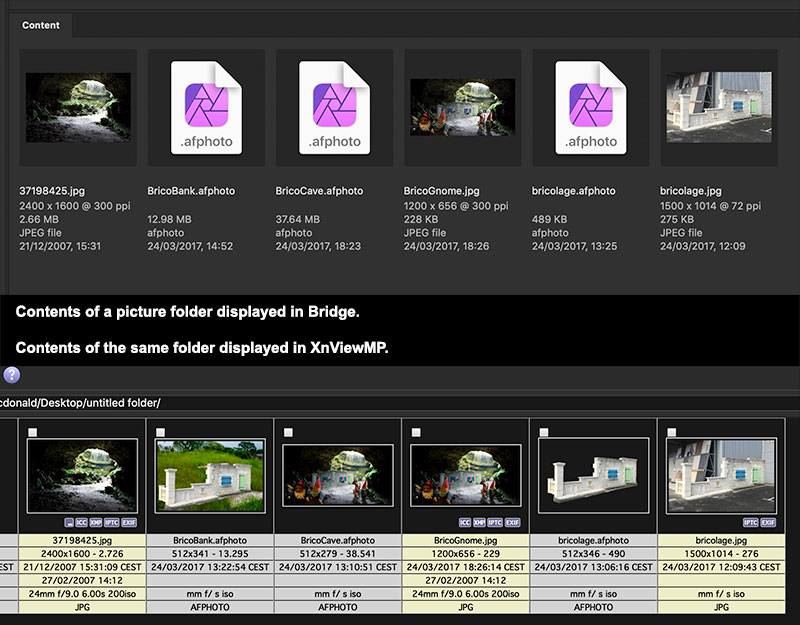Select the bricolage.afphoto file icon in Bridge
800x625 pixels.
point(591,108)
